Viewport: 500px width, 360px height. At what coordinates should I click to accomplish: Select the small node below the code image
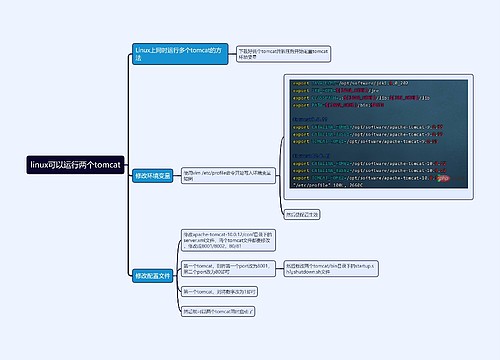(302, 214)
